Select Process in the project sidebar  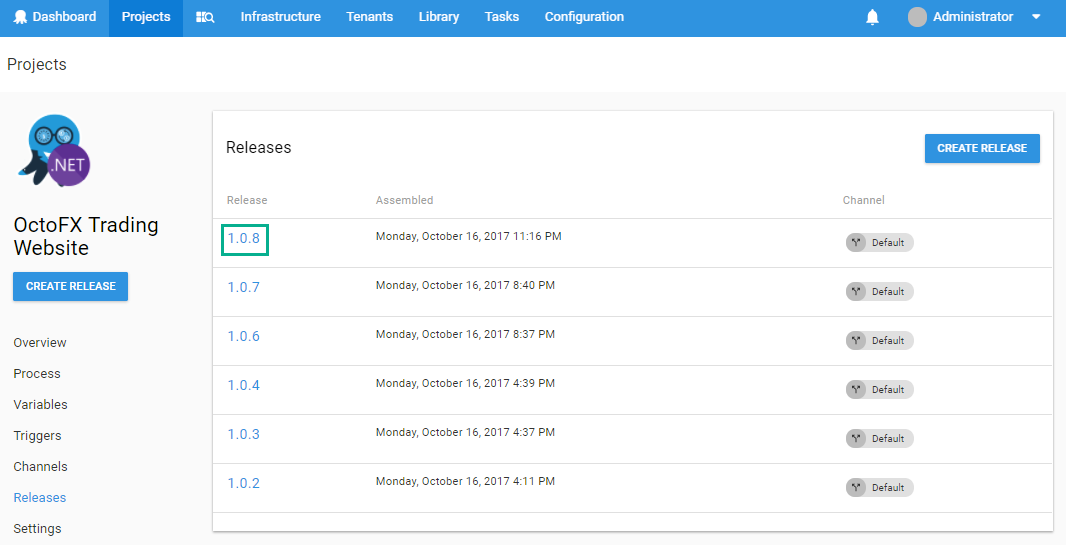37,373
